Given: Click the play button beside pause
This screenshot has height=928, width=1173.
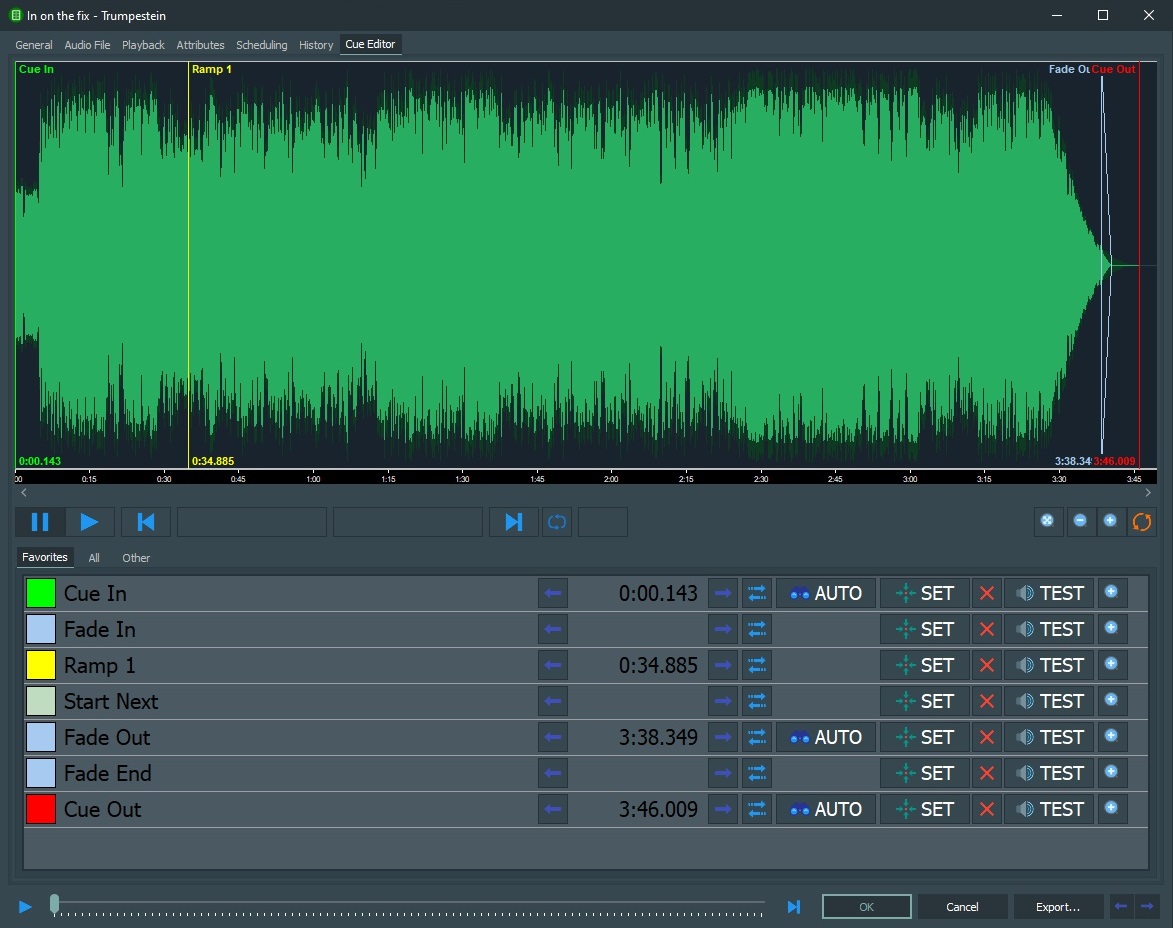Looking at the screenshot, I should 90,522.
